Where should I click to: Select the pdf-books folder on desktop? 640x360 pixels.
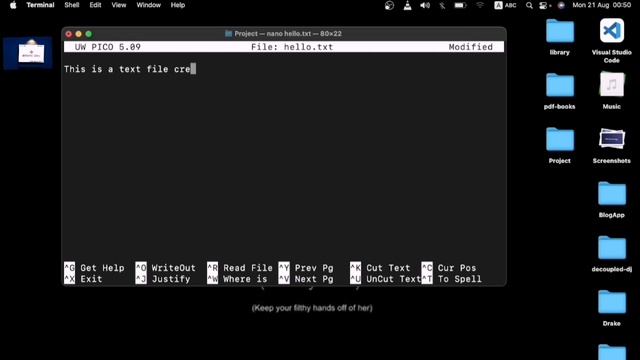point(560,91)
